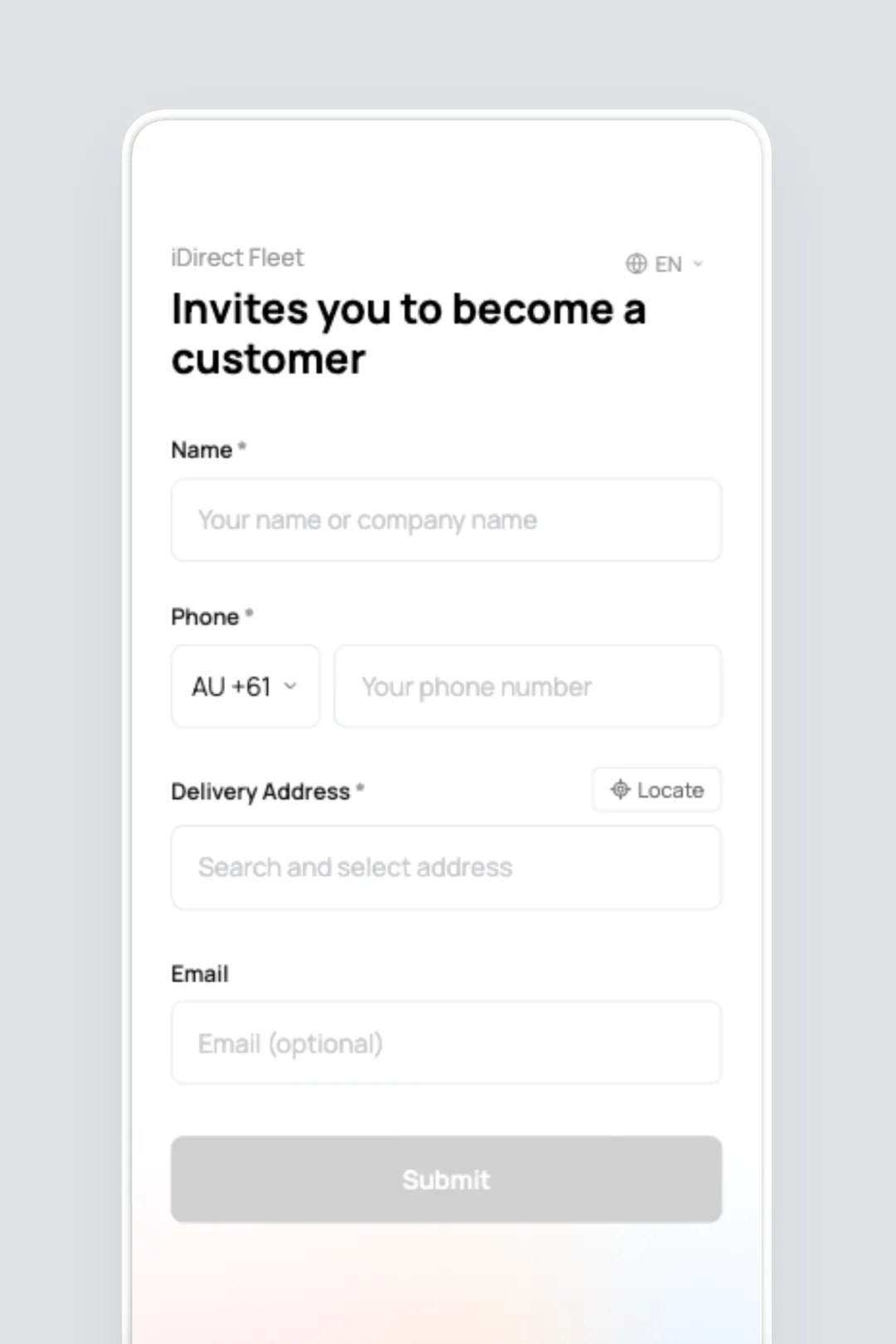Click the required asterisk beside Delivery Address
This screenshot has width=896, height=1344.
[360, 788]
